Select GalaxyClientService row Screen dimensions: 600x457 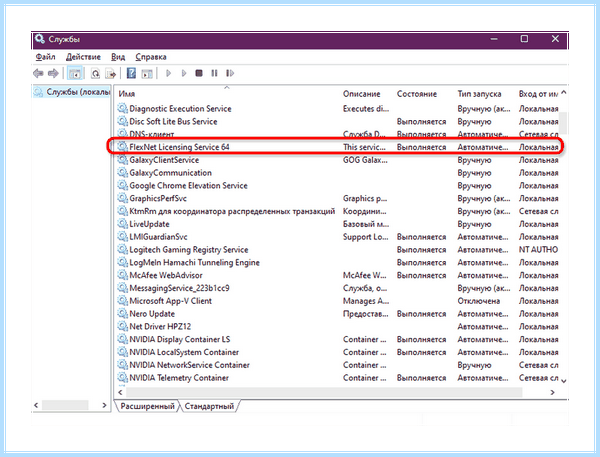[338, 160]
